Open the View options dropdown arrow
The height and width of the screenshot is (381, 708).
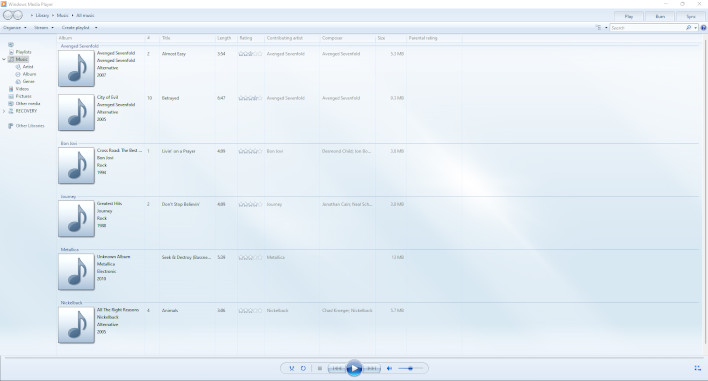(606, 28)
